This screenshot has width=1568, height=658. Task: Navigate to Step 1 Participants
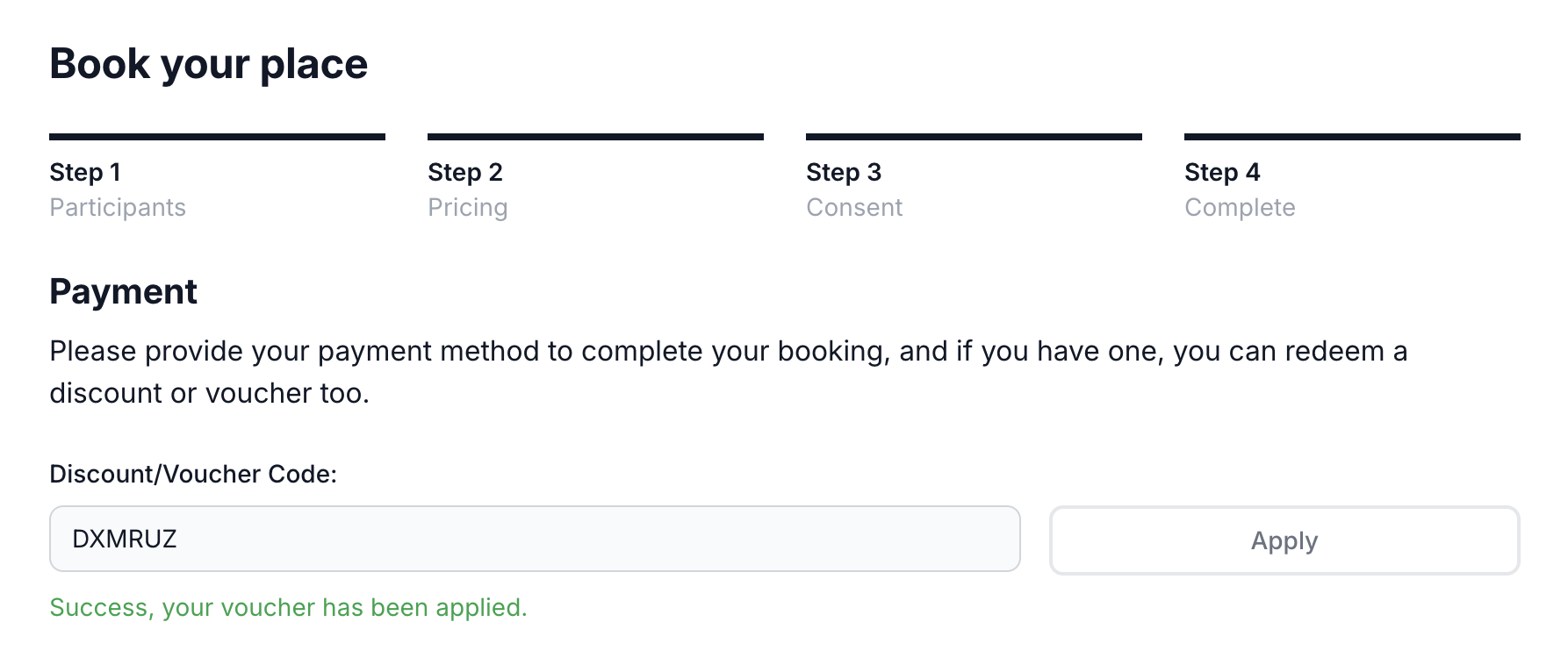(118, 189)
